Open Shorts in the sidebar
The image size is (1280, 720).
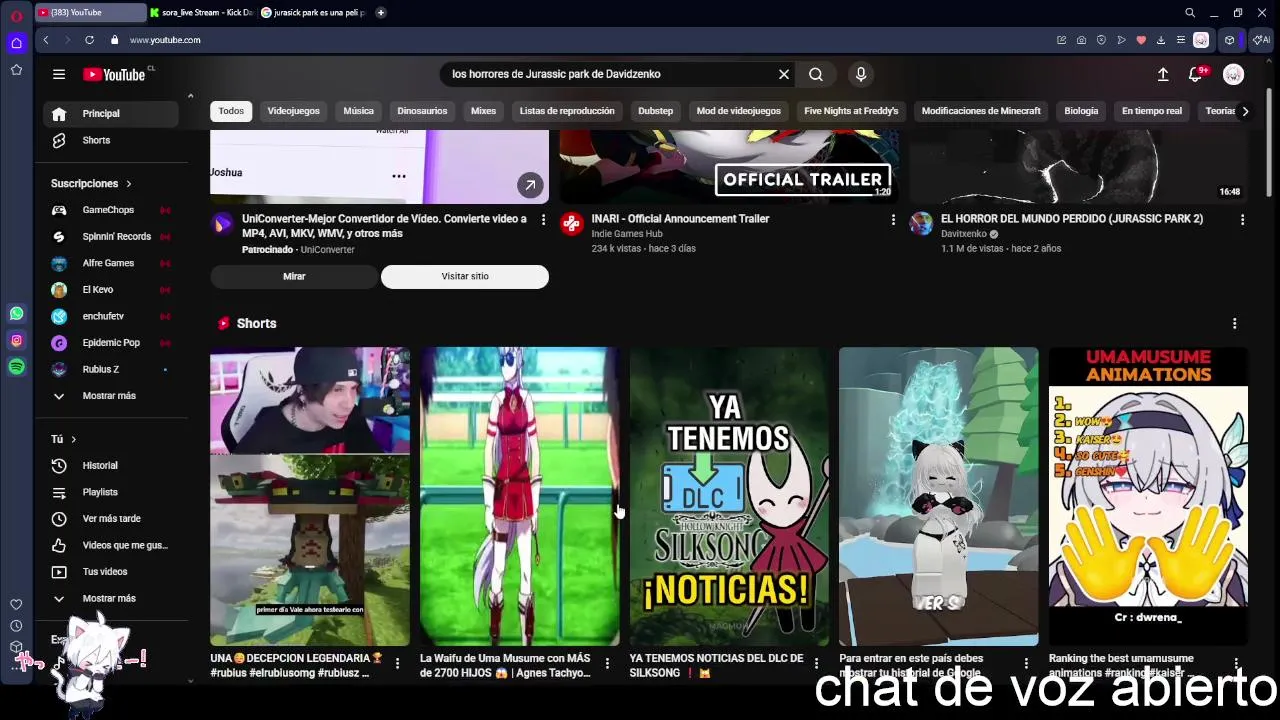[x=110, y=140]
